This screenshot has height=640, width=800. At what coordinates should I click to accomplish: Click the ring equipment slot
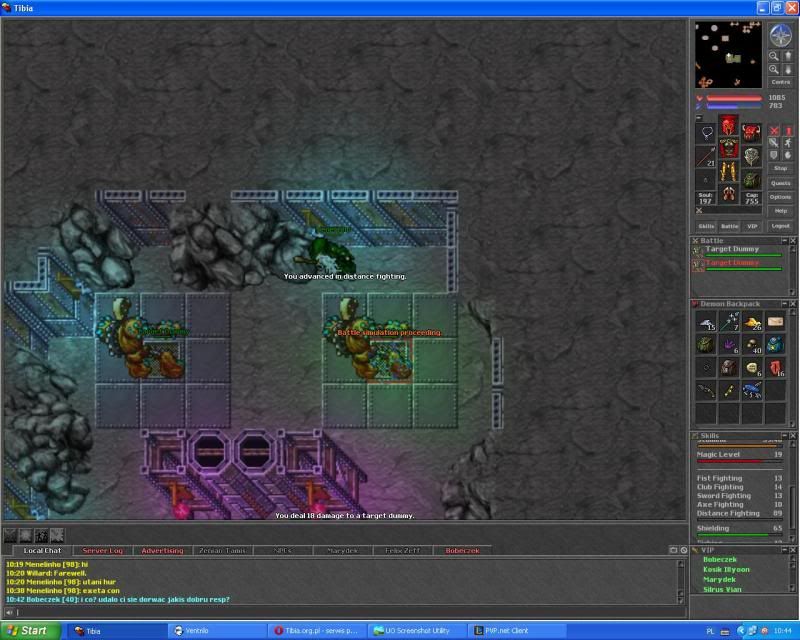(707, 180)
